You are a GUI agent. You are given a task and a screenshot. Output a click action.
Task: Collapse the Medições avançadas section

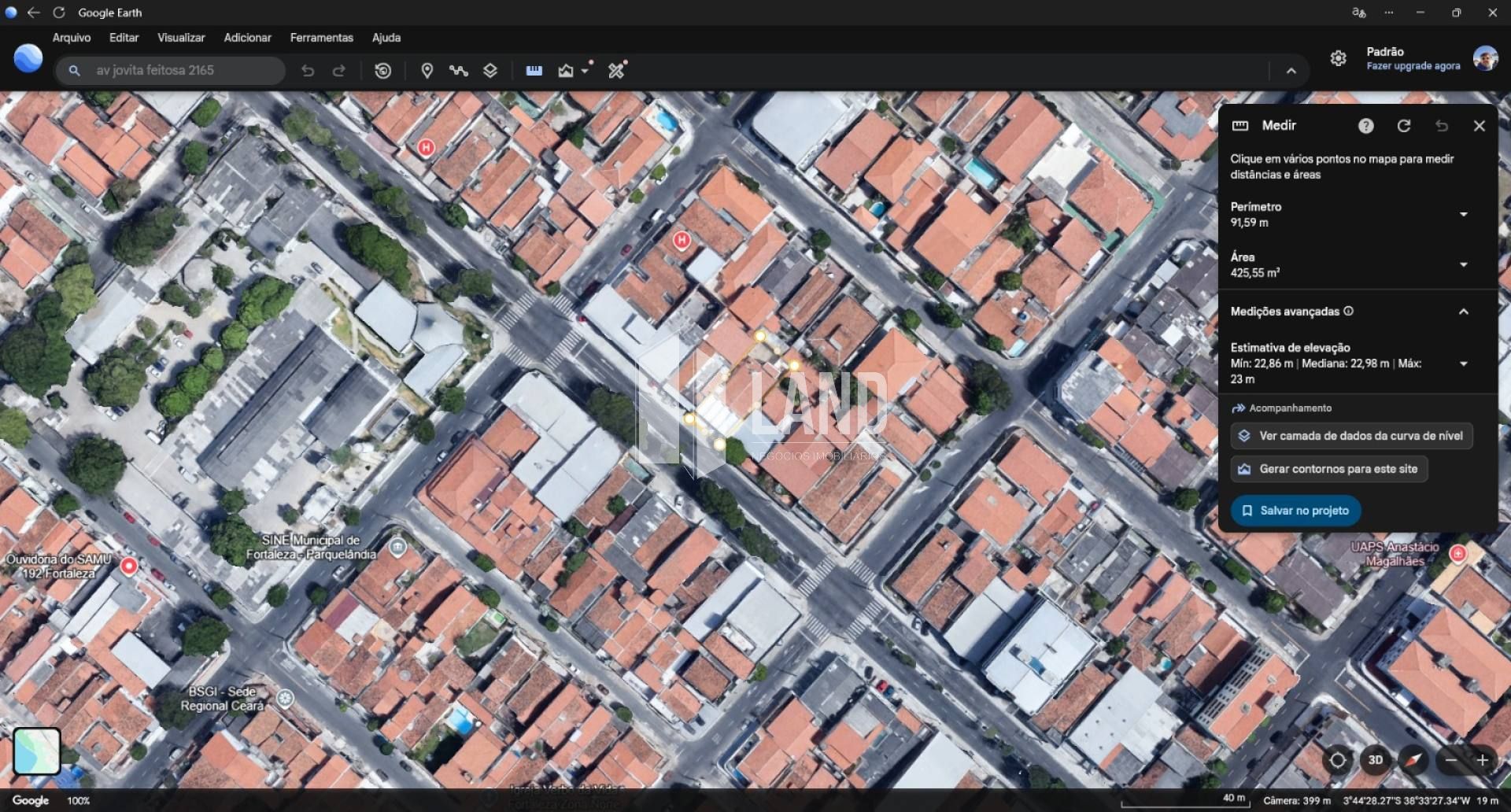click(x=1464, y=312)
